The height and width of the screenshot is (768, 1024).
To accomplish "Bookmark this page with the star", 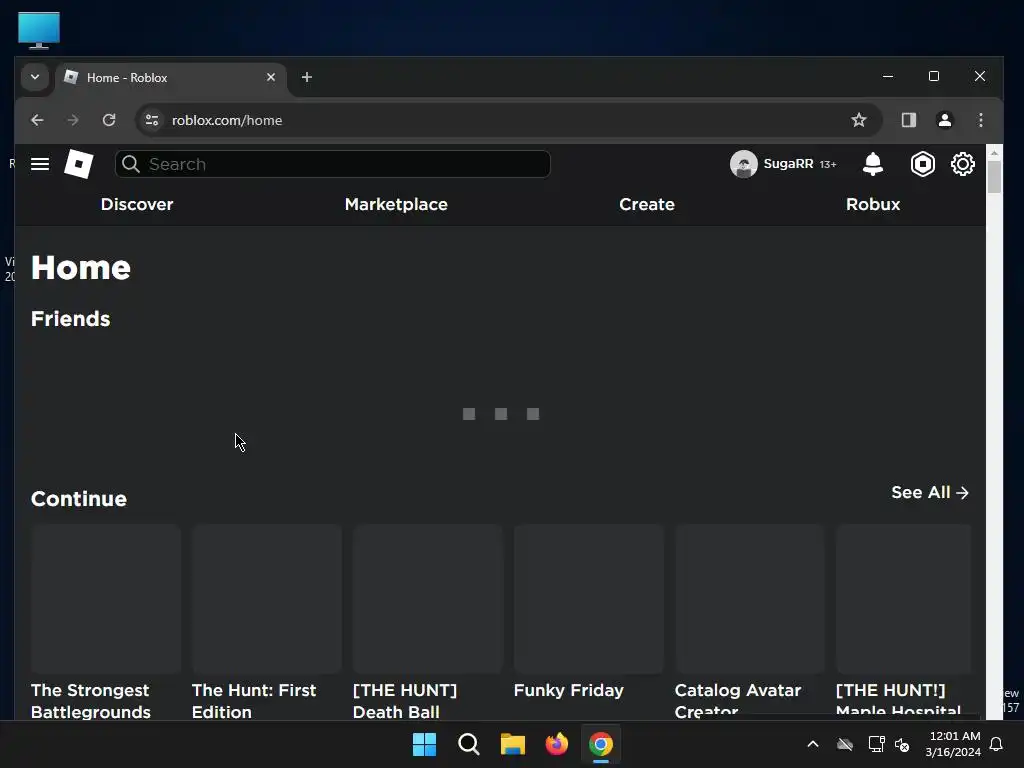I will [x=858, y=120].
